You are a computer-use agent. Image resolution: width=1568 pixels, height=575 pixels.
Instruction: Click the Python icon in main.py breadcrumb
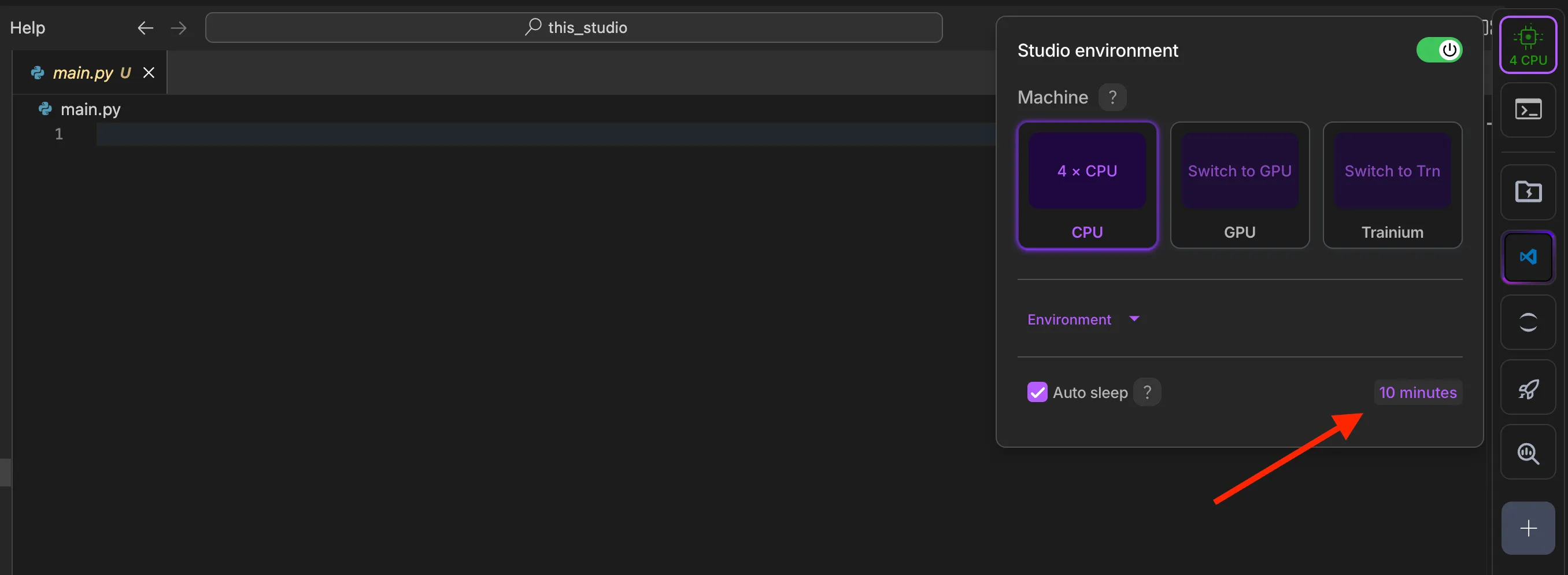(45, 109)
